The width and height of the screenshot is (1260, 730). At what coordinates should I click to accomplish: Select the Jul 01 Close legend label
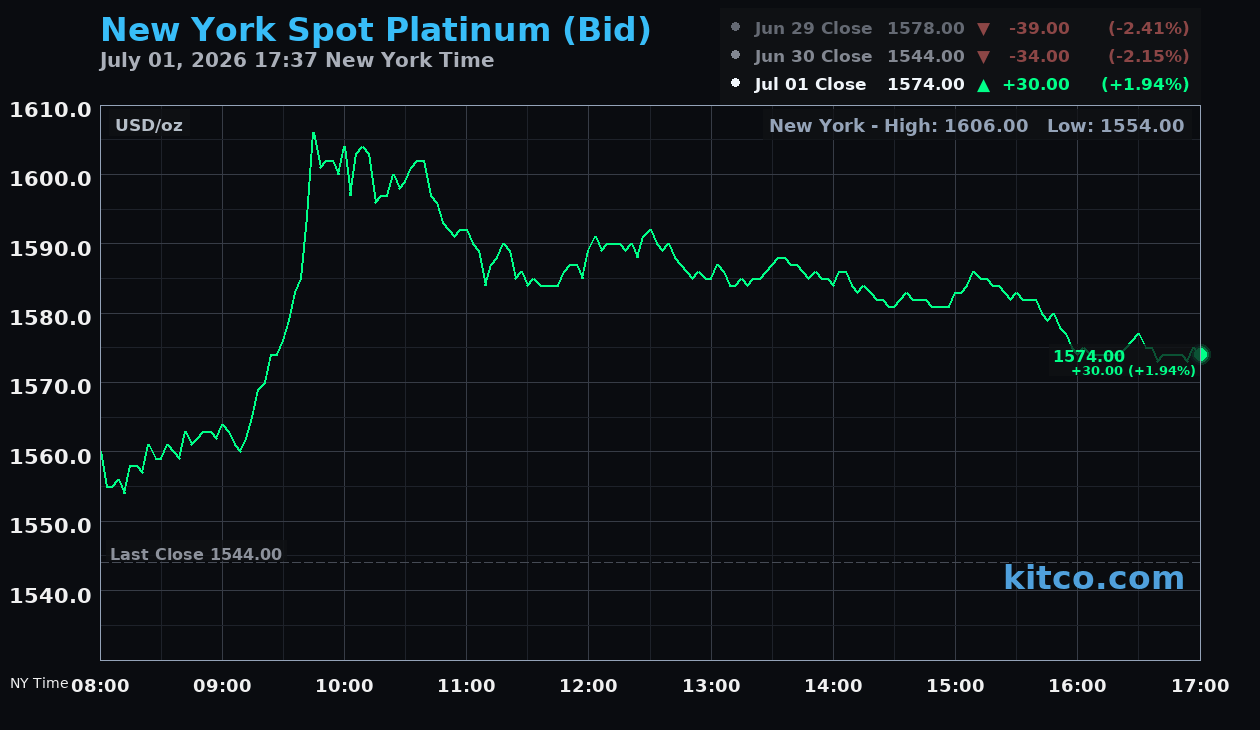(810, 84)
